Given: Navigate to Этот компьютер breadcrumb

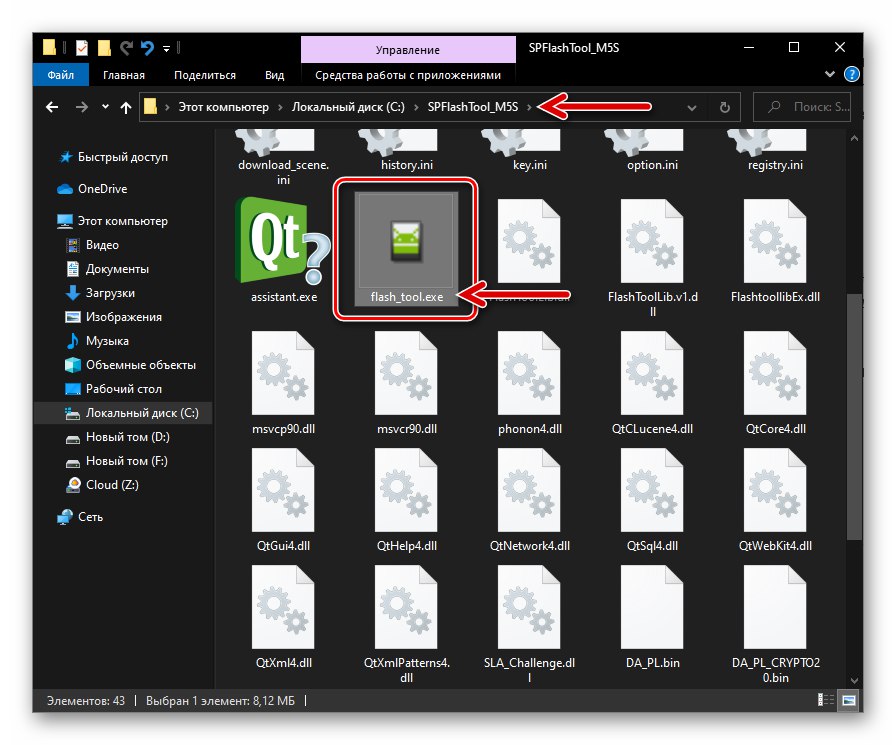Looking at the screenshot, I should pos(223,107).
